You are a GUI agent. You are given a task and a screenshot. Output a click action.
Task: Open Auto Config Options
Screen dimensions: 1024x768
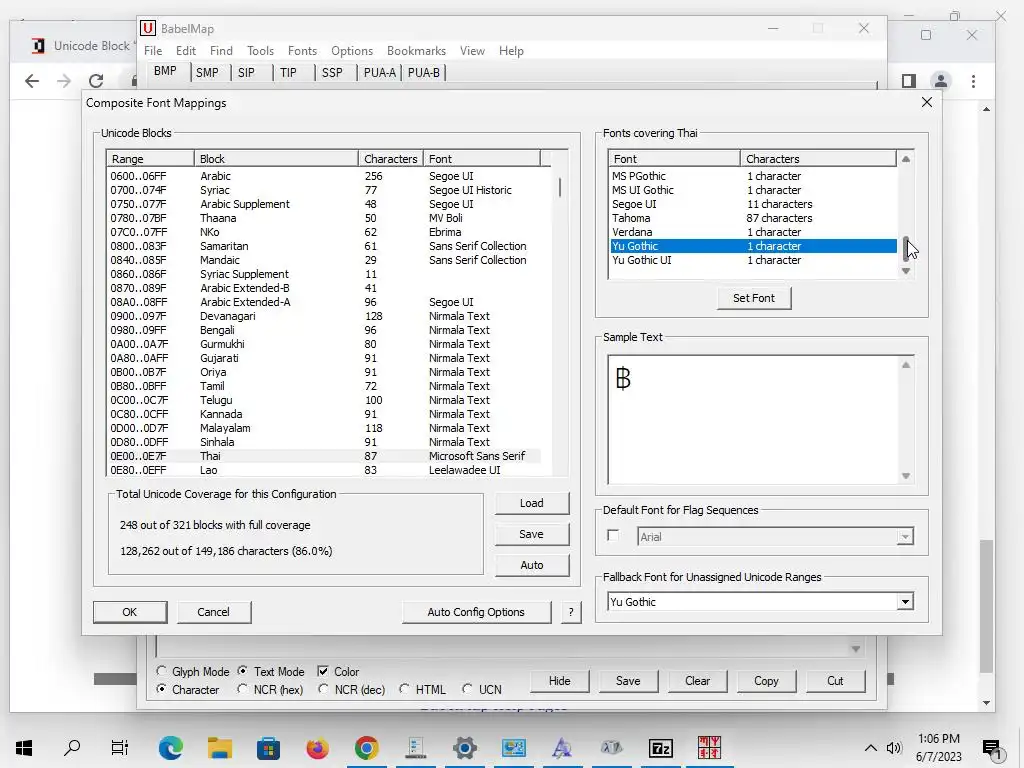click(476, 612)
